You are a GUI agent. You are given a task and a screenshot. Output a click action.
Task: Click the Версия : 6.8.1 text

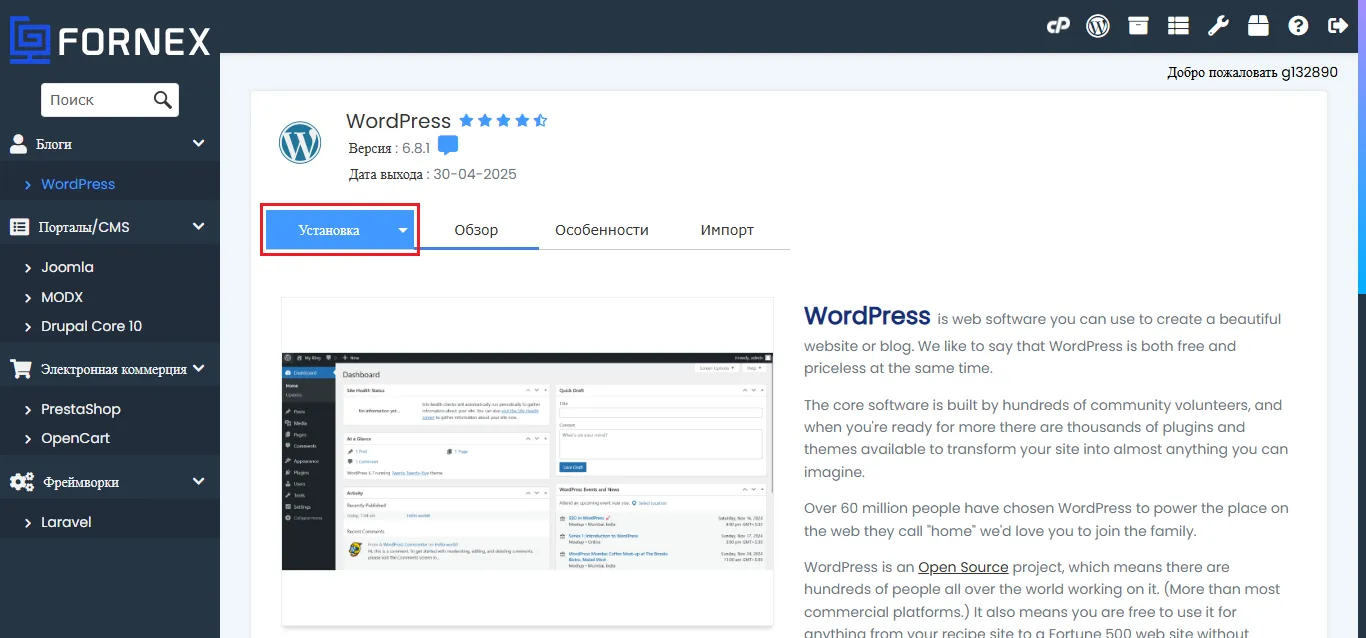click(389, 148)
